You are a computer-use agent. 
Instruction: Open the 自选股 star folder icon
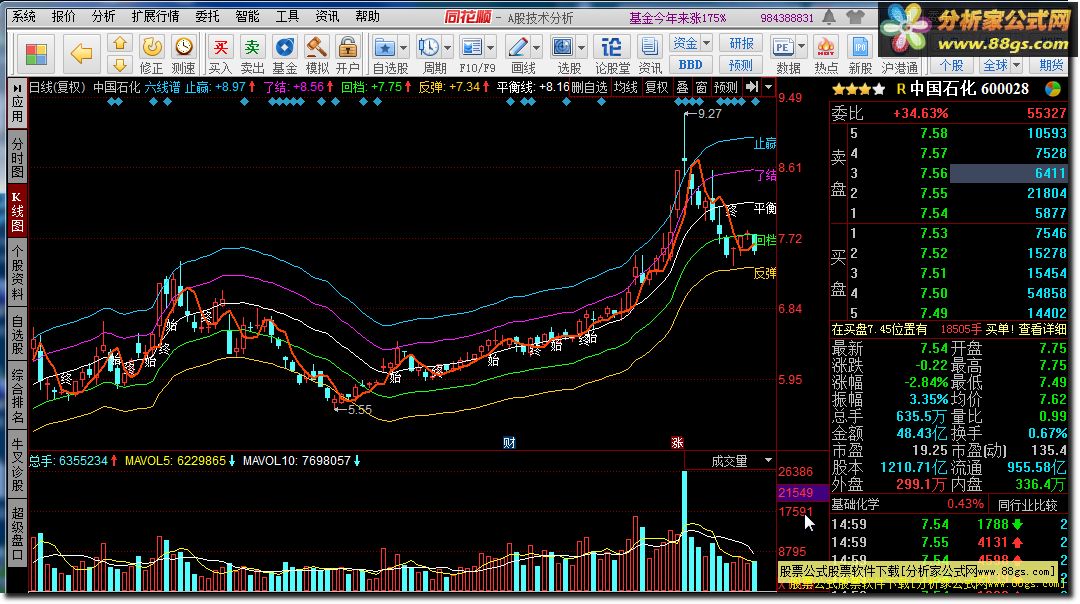click(x=384, y=47)
